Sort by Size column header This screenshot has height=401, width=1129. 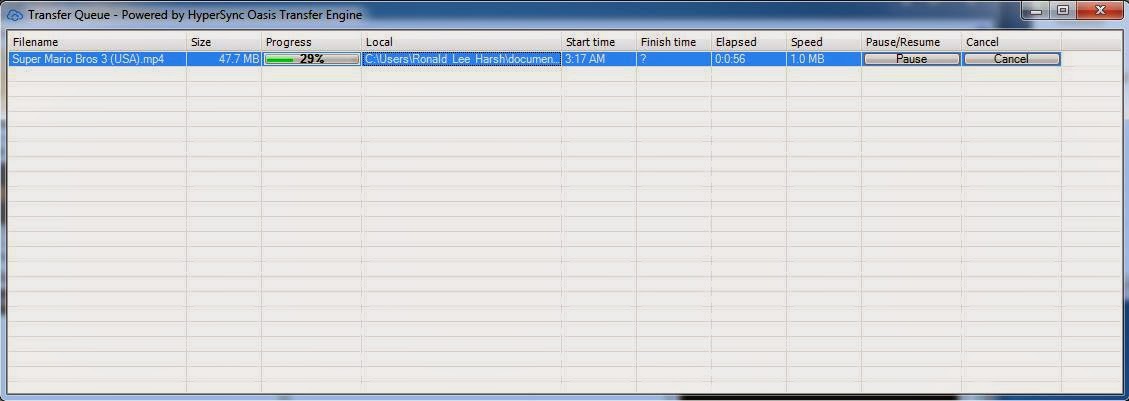(224, 42)
